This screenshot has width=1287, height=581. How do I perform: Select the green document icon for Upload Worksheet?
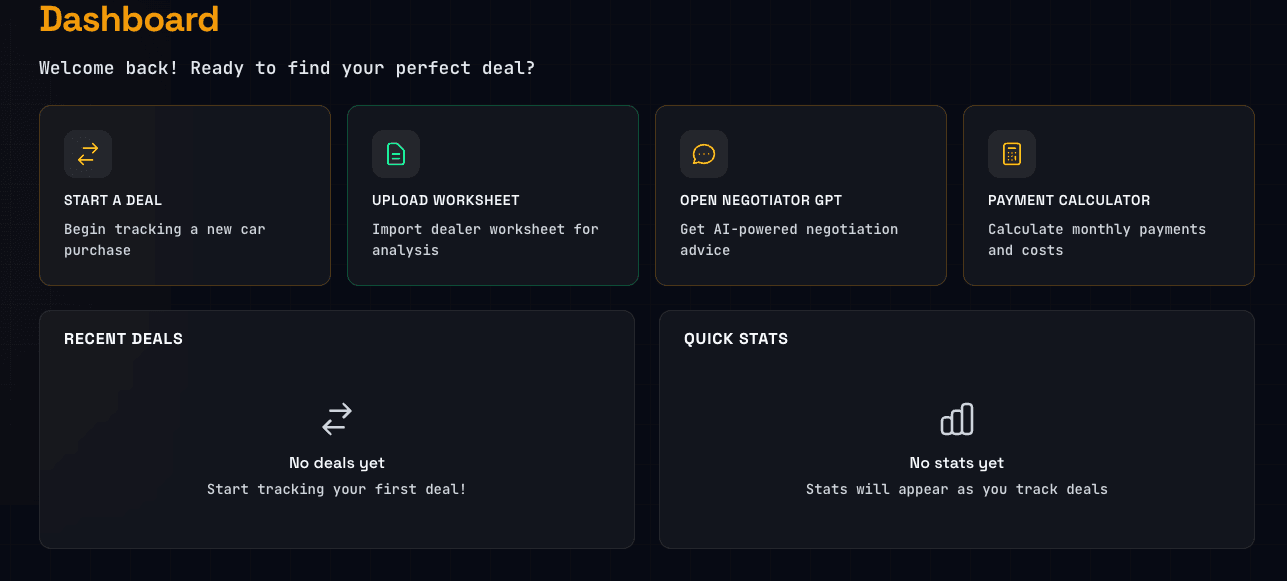(x=396, y=154)
